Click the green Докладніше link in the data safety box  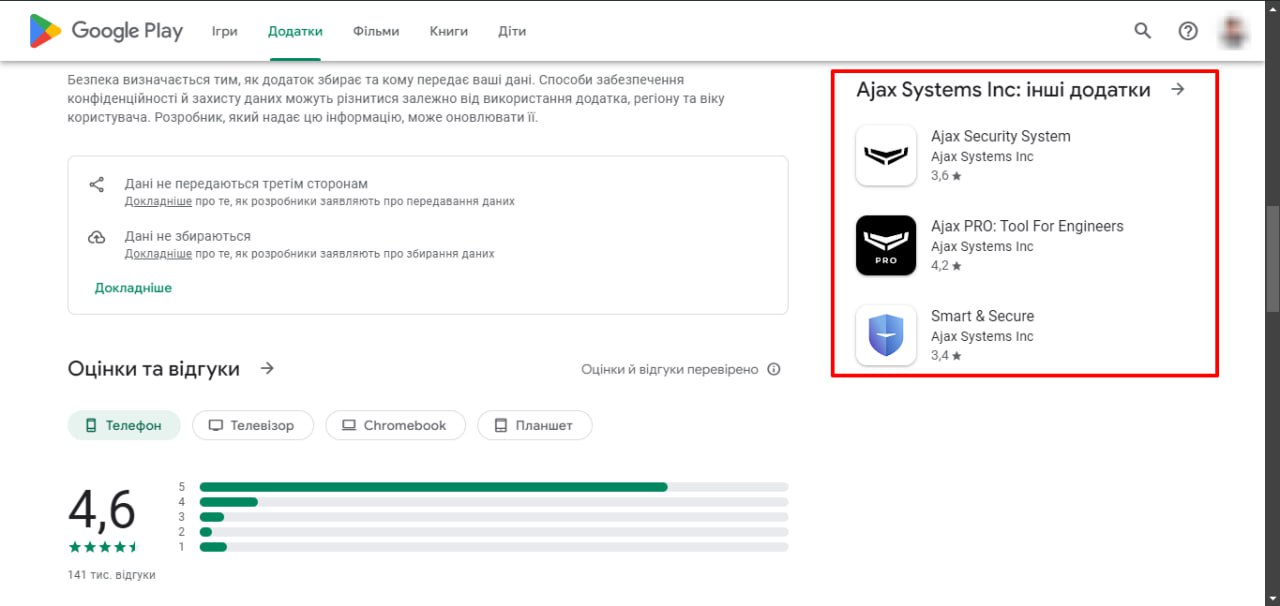133,288
